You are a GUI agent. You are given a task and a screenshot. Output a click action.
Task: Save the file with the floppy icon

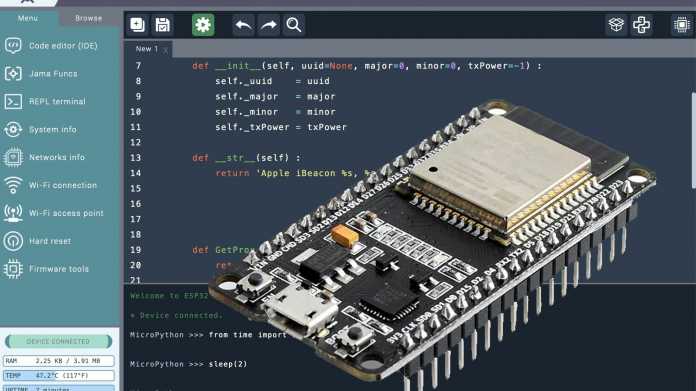tap(163, 25)
